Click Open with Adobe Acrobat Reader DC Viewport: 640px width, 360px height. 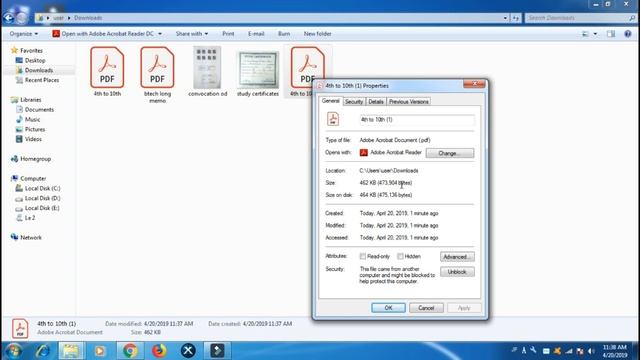pyautogui.click(x=103, y=34)
